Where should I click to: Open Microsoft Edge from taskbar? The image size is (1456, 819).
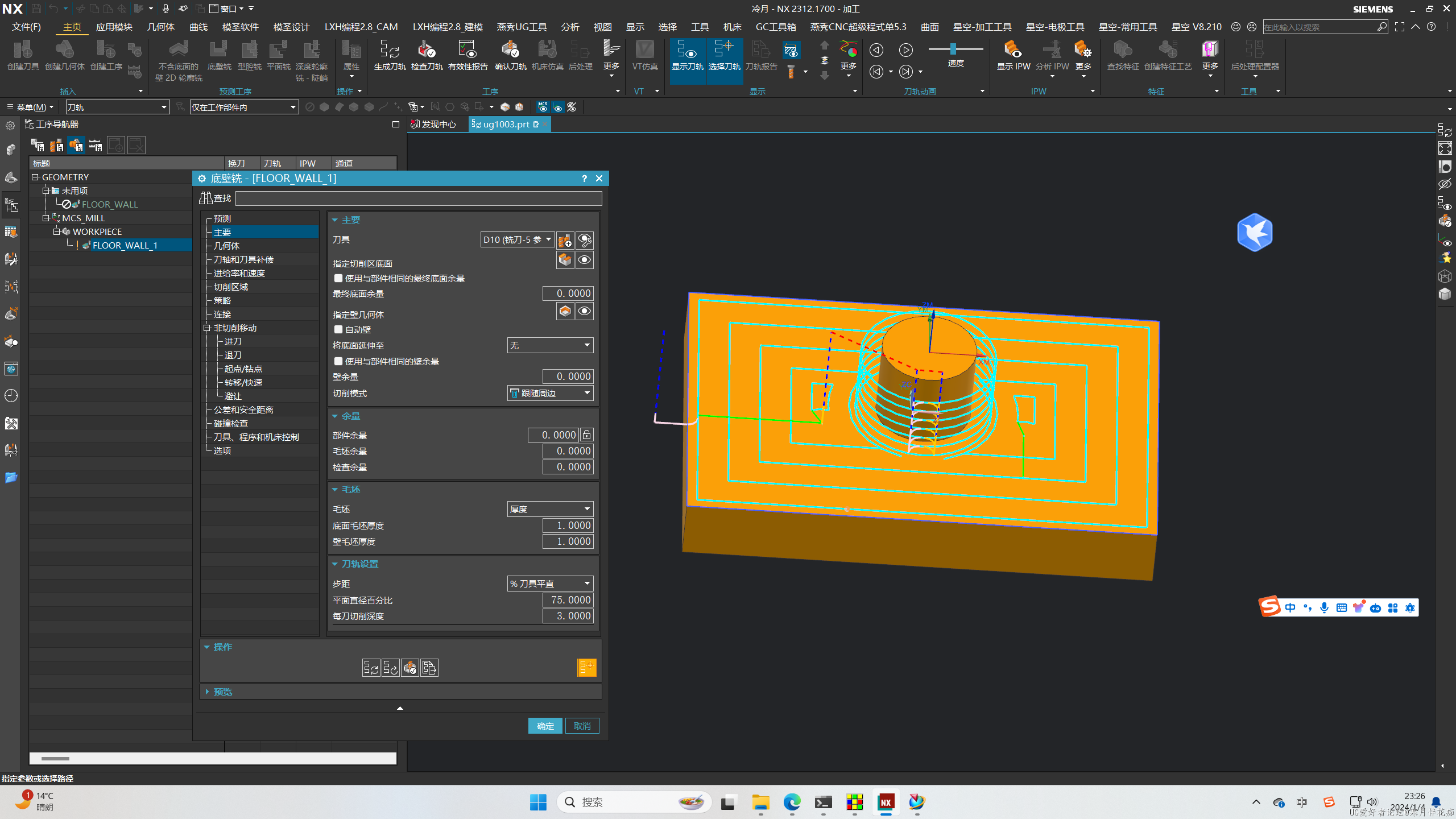tap(792, 802)
